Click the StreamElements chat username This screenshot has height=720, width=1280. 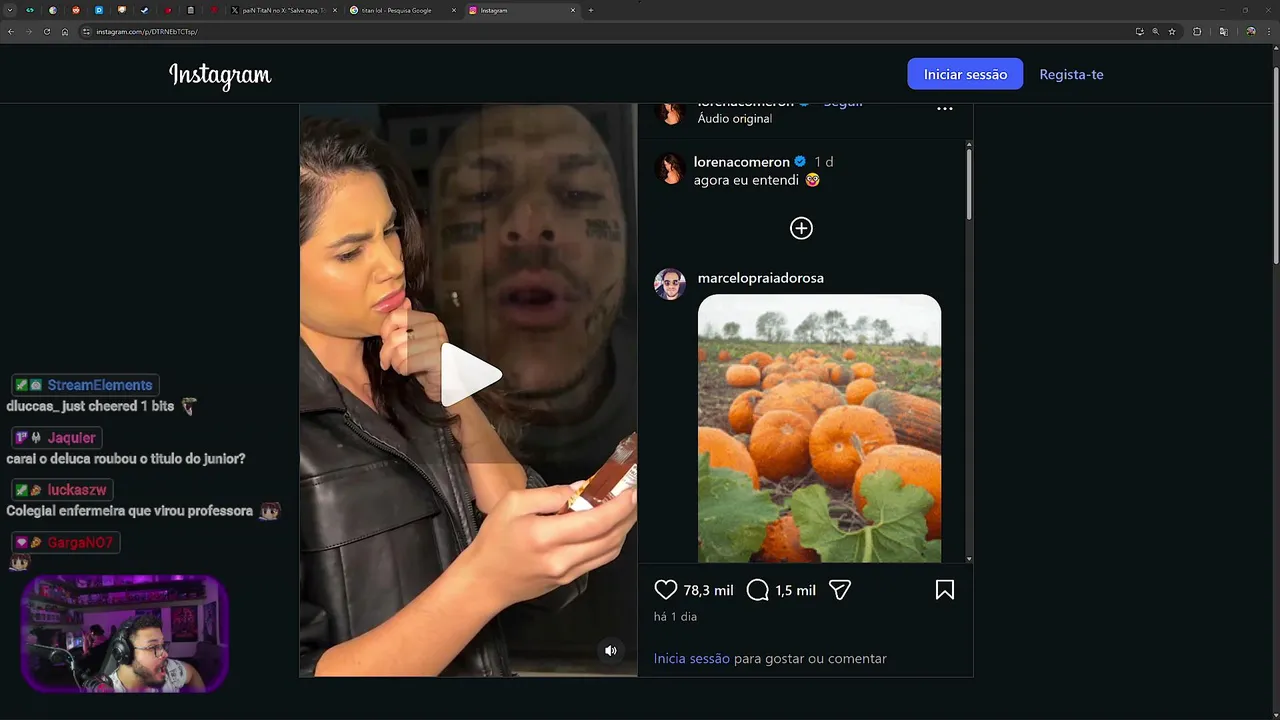tap(100, 385)
